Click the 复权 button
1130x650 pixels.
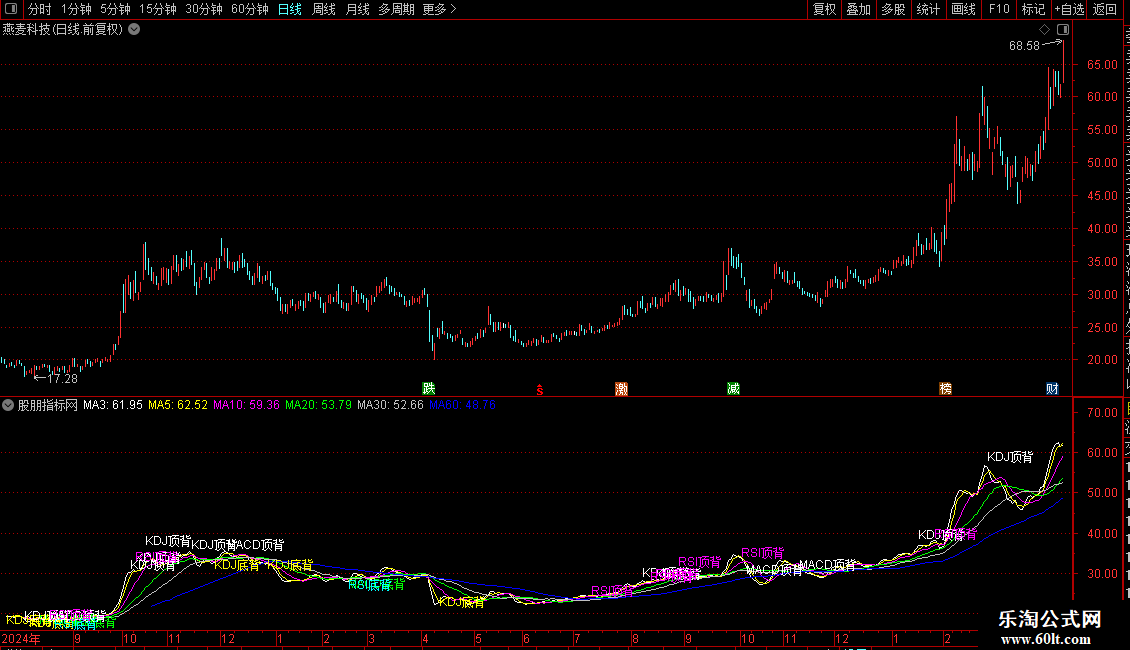(824, 9)
